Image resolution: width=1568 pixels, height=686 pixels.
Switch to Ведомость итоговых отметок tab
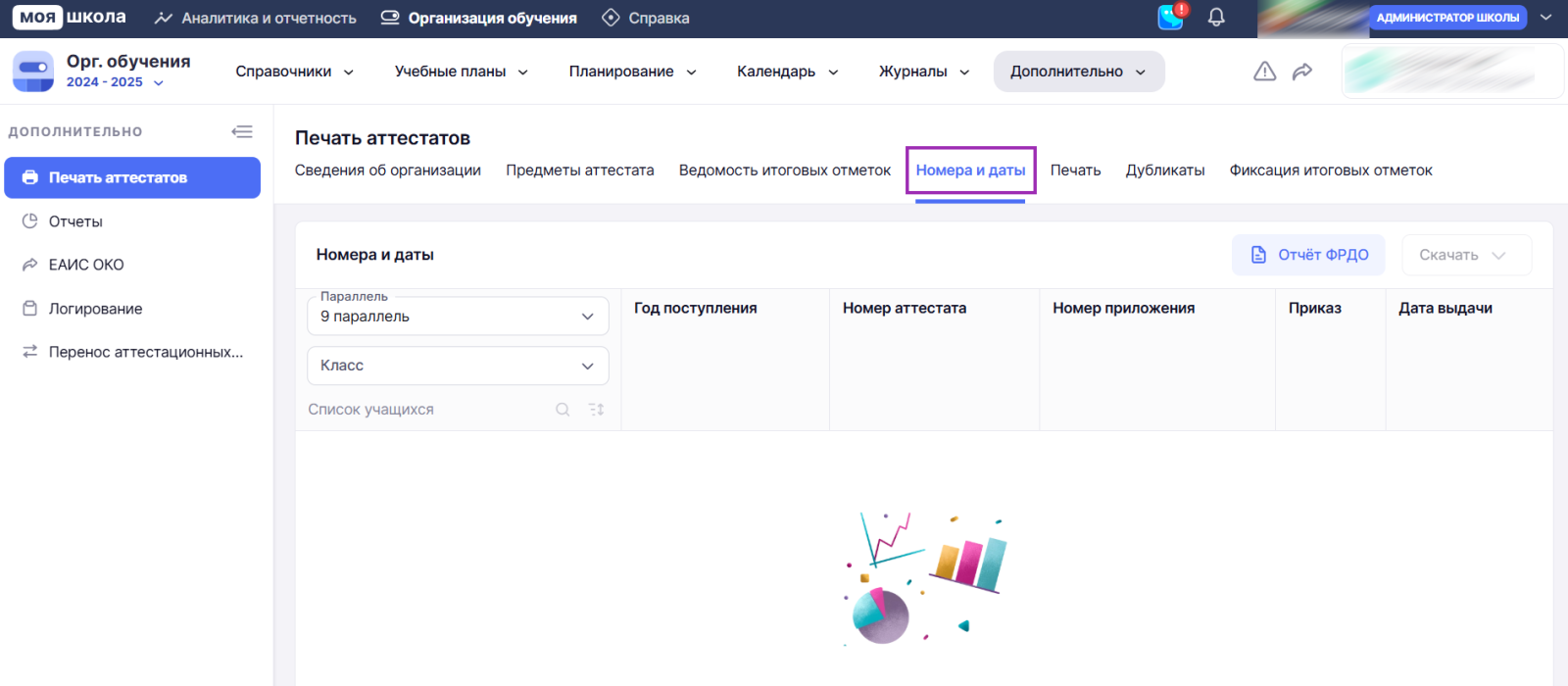(x=785, y=171)
